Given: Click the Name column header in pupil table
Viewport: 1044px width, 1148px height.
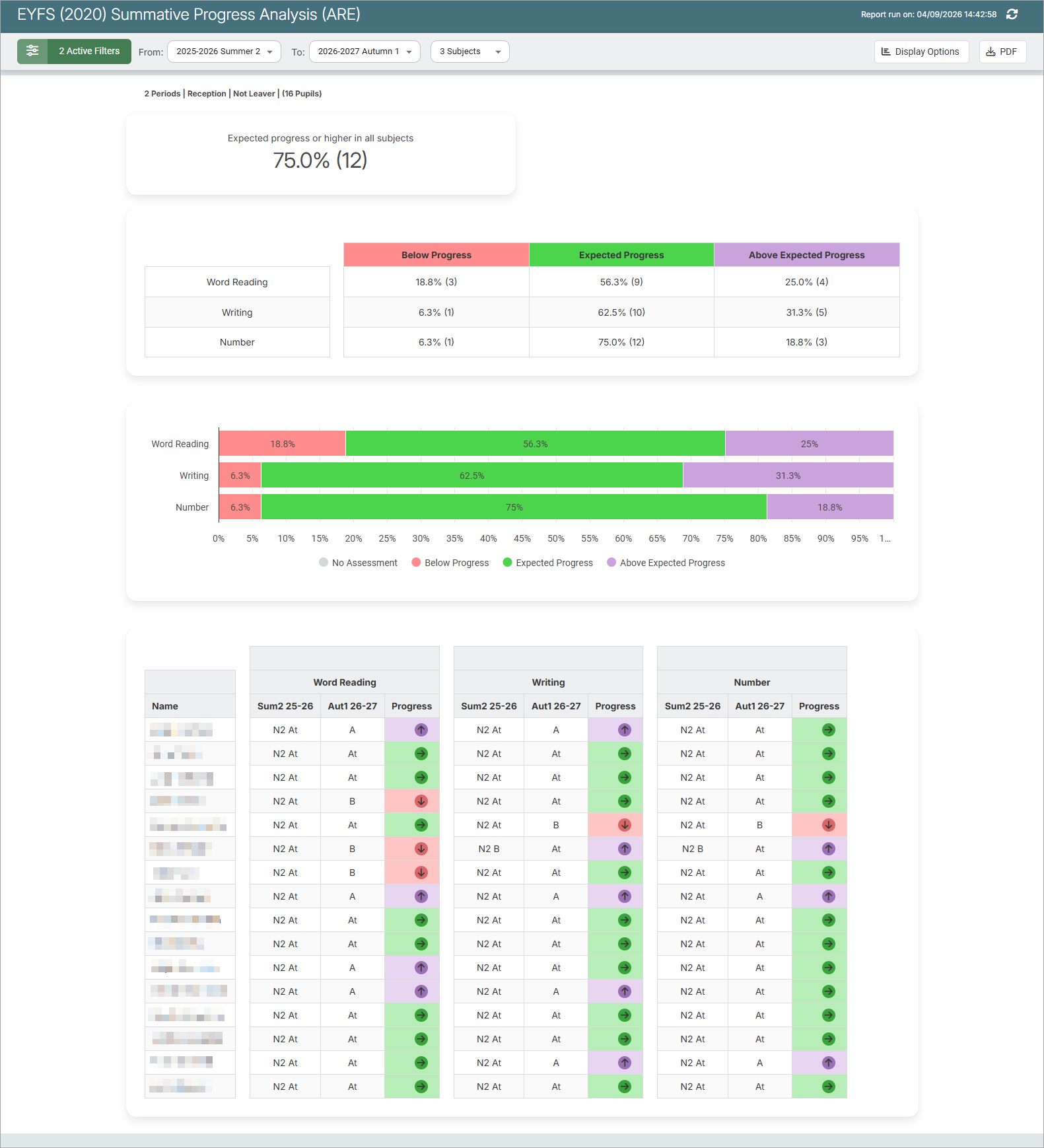Looking at the screenshot, I should [190, 706].
